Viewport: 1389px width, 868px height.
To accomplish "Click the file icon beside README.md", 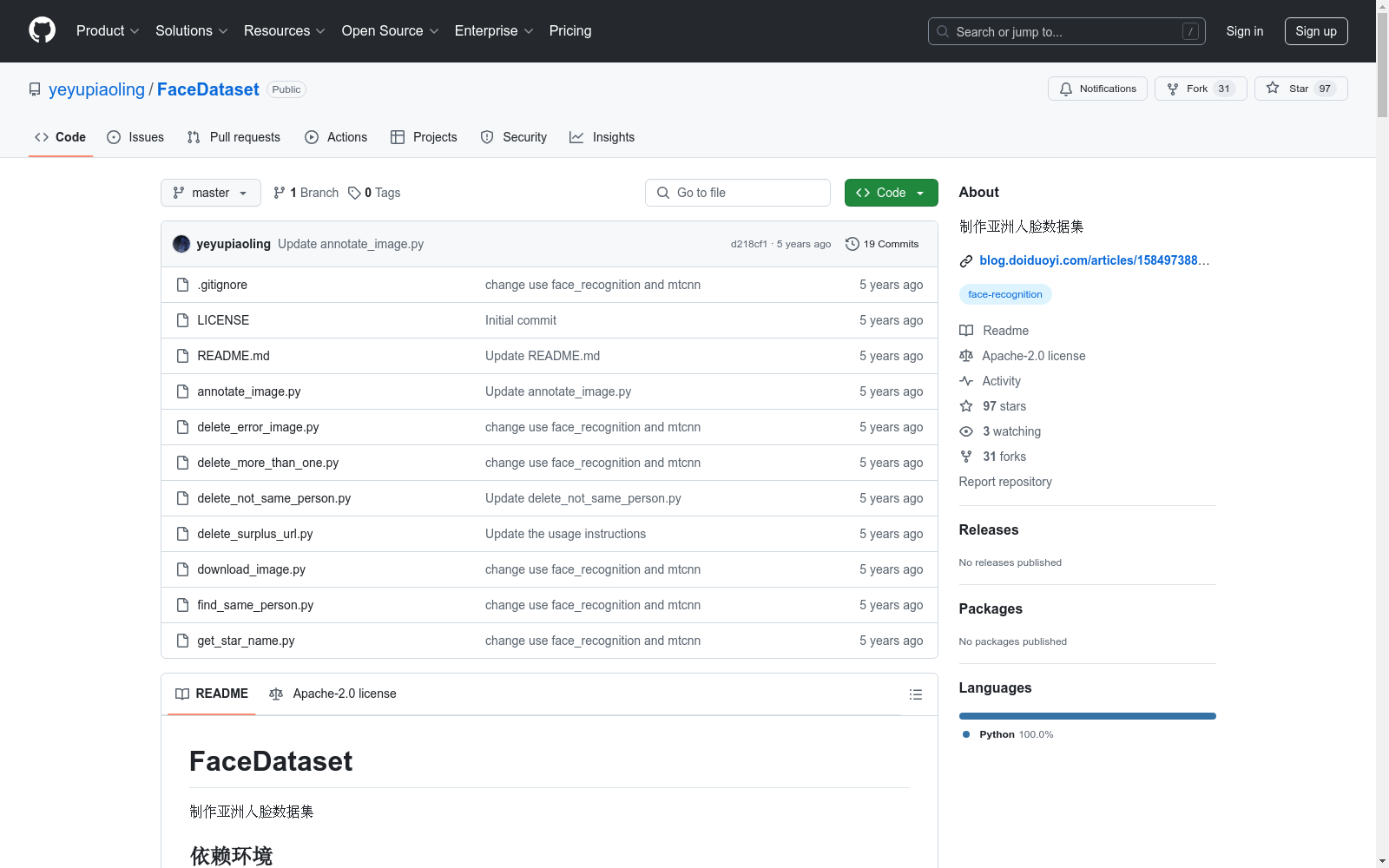I will (182, 356).
